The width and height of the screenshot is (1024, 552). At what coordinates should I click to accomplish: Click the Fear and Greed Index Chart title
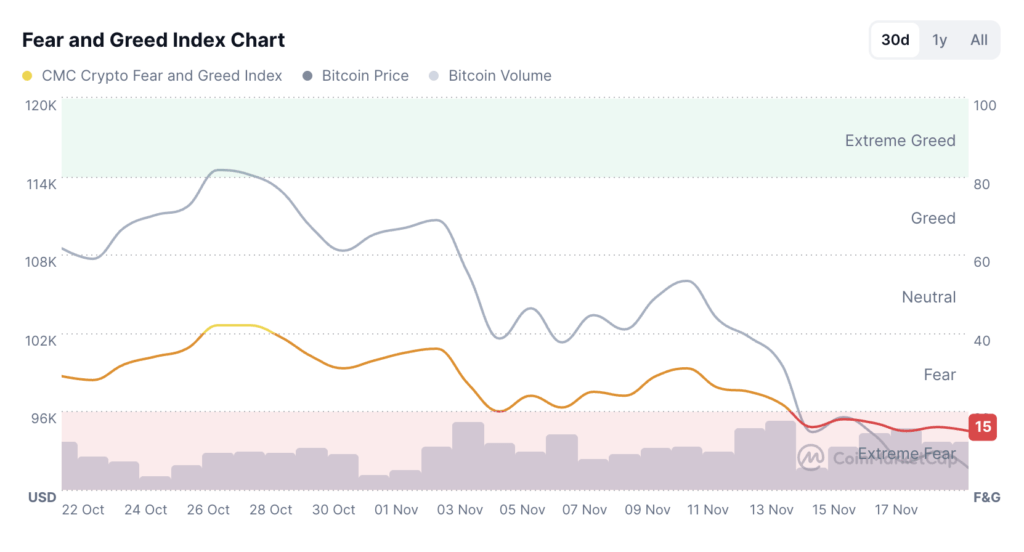click(153, 40)
